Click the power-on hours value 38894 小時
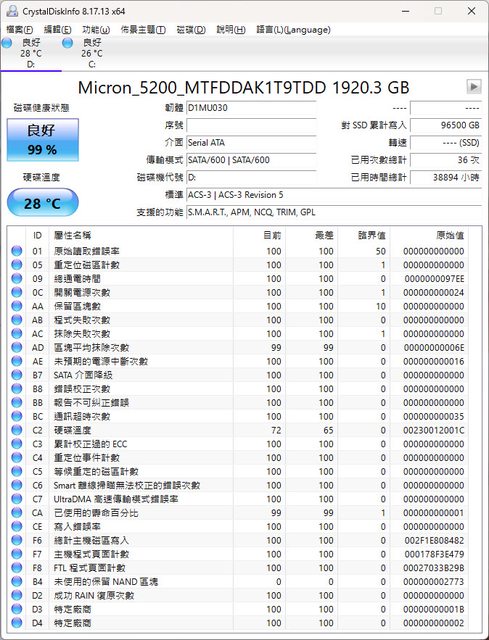This screenshot has width=489, height=640. pyautogui.click(x=446, y=178)
